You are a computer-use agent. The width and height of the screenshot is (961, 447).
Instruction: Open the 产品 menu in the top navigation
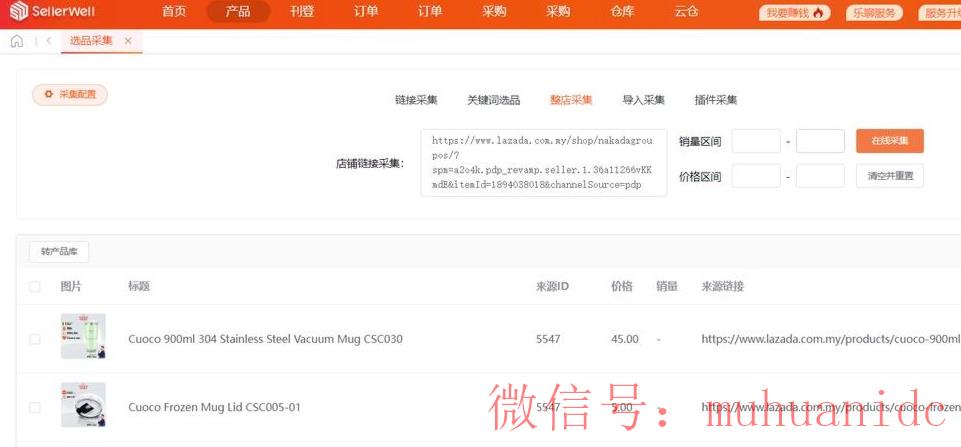(238, 12)
